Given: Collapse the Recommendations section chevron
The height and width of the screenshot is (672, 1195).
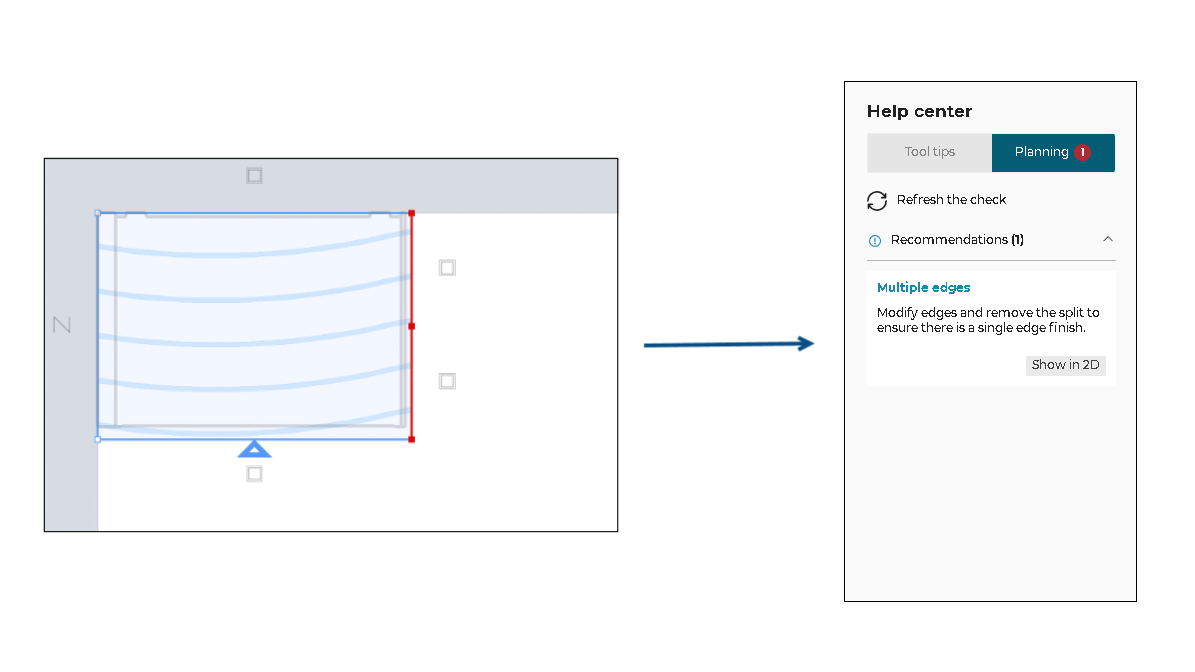Looking at the screenshot, I should pyautogui.click(x=1107, y=240).
